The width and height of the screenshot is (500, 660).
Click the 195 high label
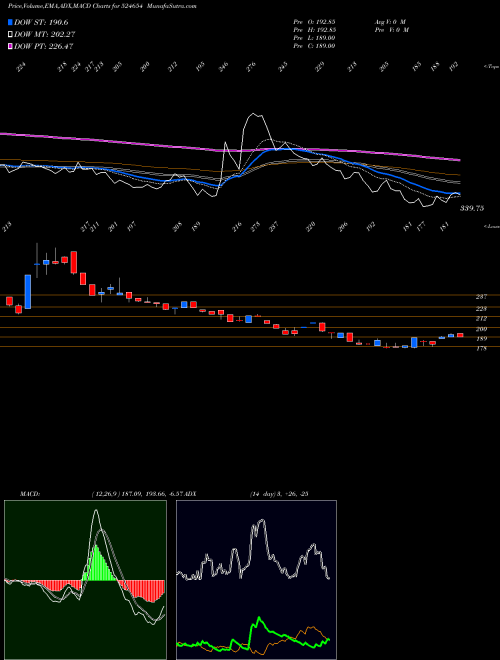(200, 67)
